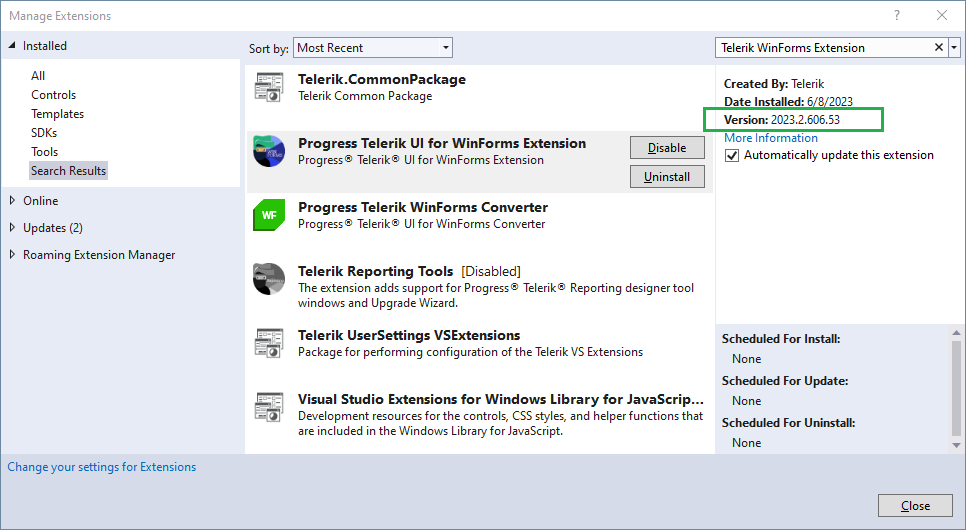Viewport: 966px width, 530px height.
Task: Click the Sort by label
Action: (x=269, y=49)
